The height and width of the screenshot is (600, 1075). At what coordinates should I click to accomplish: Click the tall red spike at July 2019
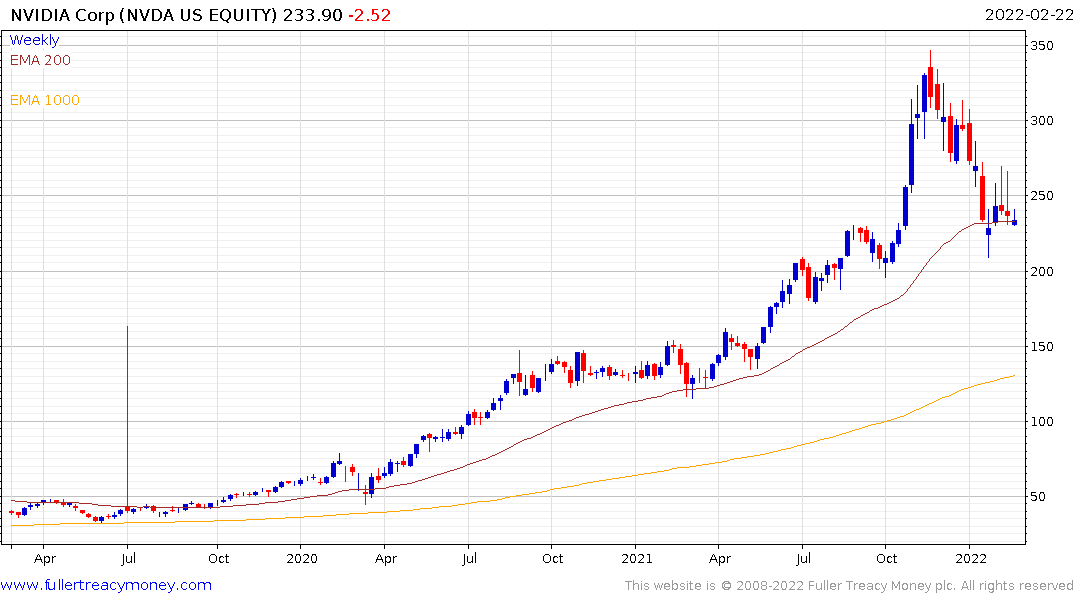[x=128, y=418]
